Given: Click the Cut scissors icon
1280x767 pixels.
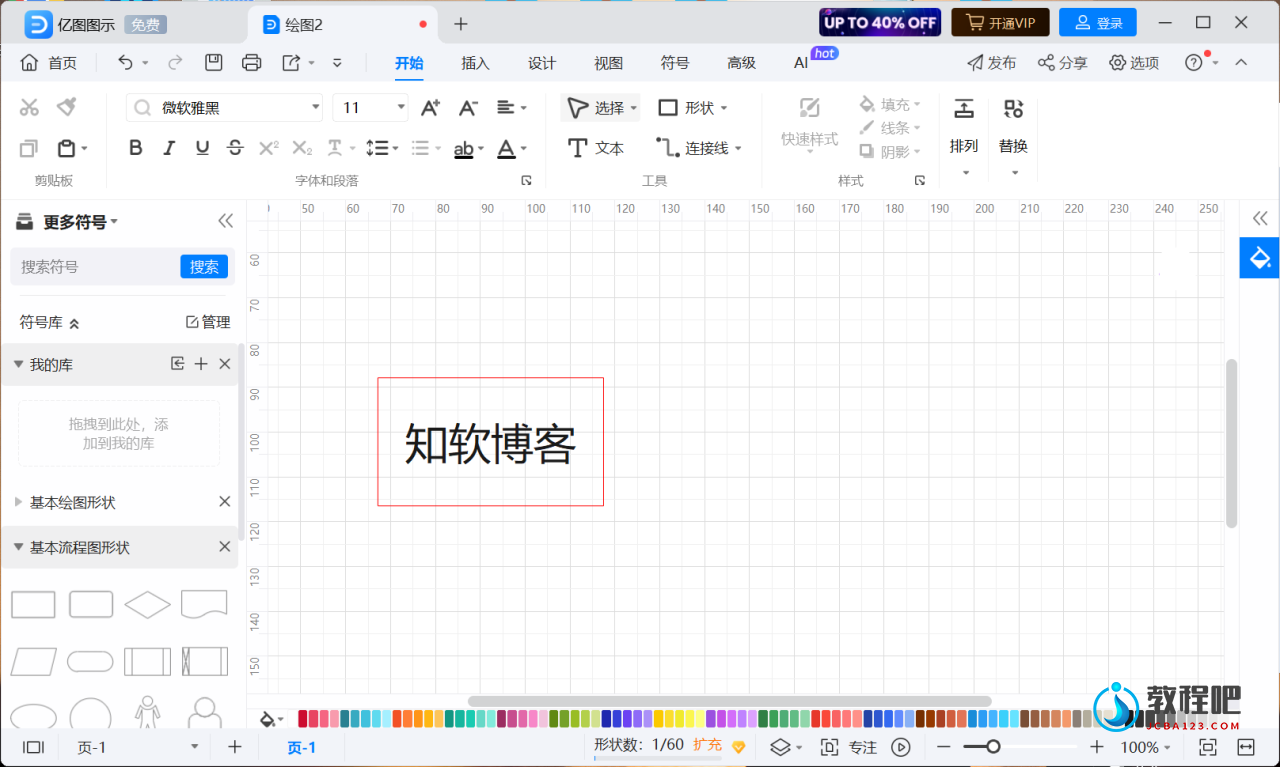Looking at the screenshot, I should 29,107.
